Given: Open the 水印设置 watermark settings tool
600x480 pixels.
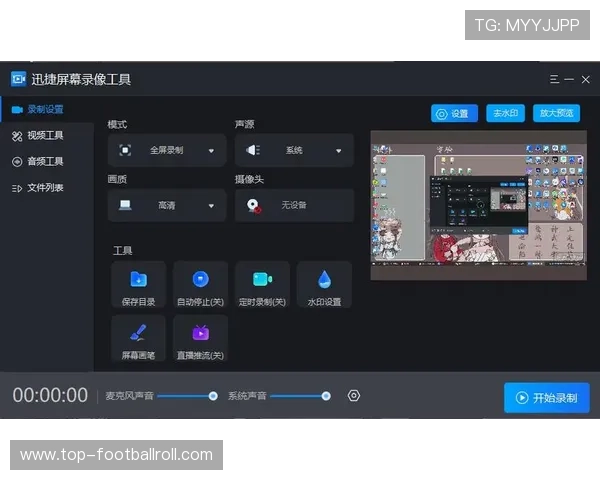Looking at the screenshot, I should (324, 285).
